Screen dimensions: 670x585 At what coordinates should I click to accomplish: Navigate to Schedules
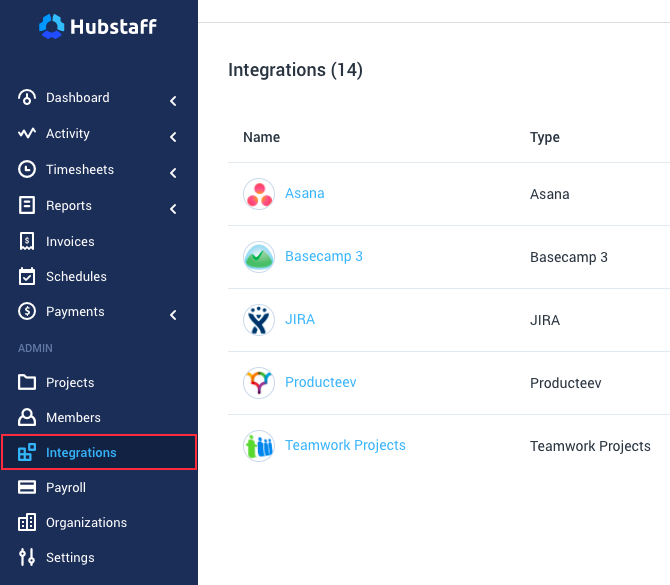pos(76,276)
